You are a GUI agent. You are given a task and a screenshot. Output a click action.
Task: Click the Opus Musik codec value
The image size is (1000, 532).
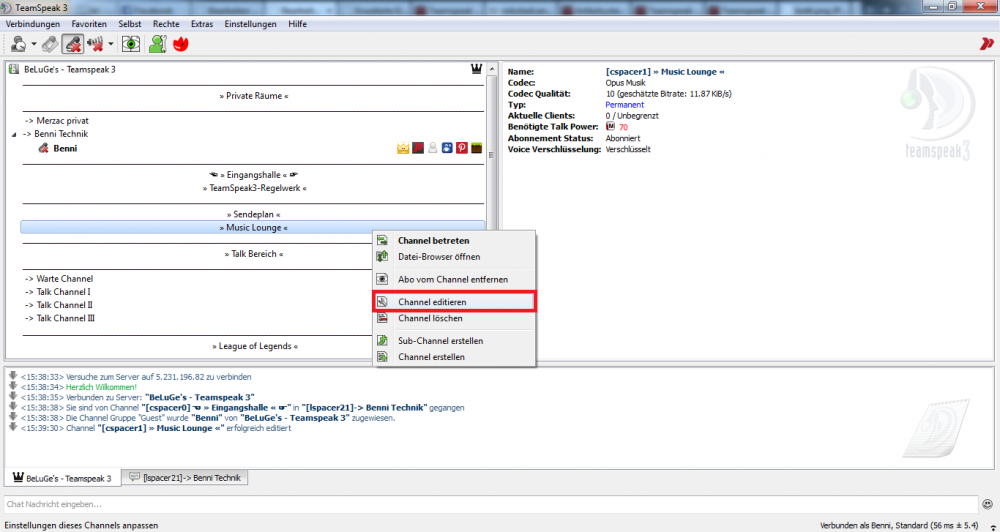pyautogui.click(x=625, y=83)
